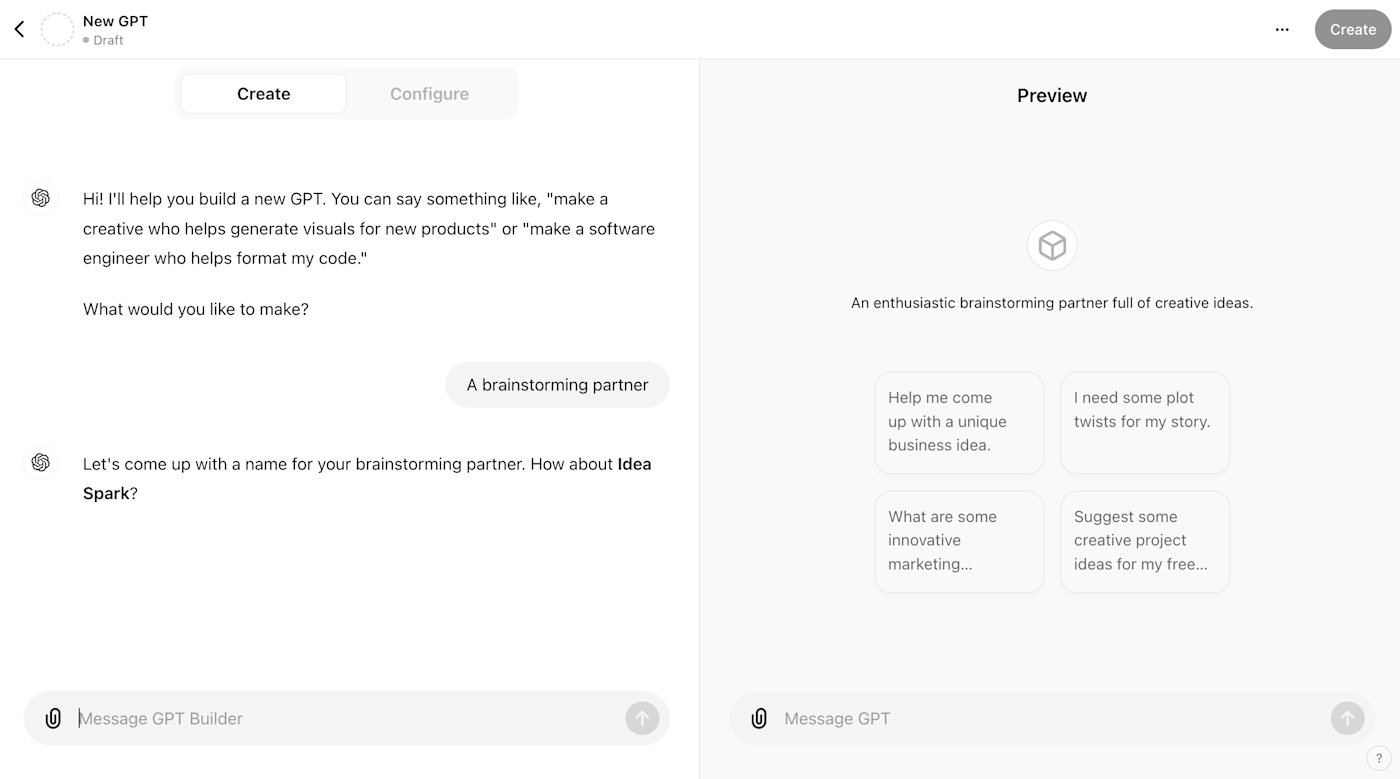Switch to the Configure tab
Screen dimensions: 1400x779
tap(429, 94)
